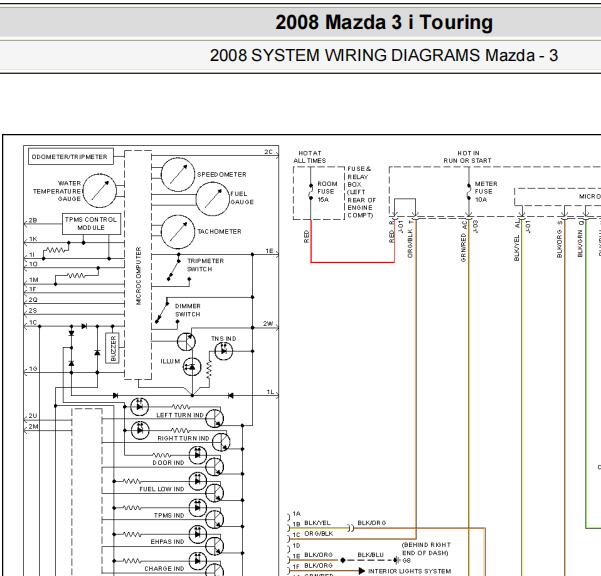Click the DOOR IND label
Screen dimensions: 601x576
click(x=168, y=463)
